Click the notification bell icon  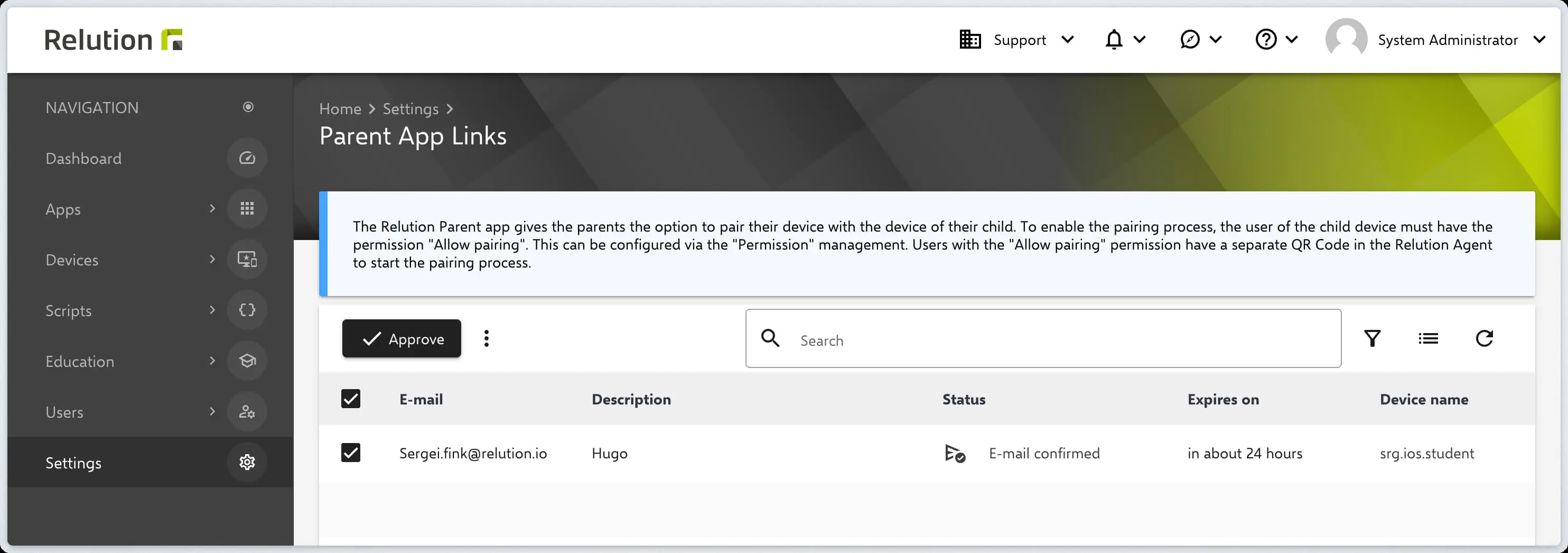[1113, 40]
